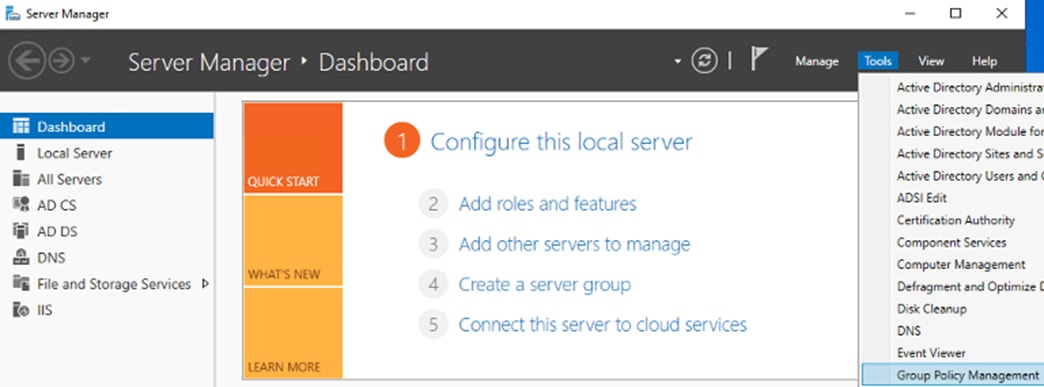
Task: Click Add other servers to manage
Action: coord(574,244)
